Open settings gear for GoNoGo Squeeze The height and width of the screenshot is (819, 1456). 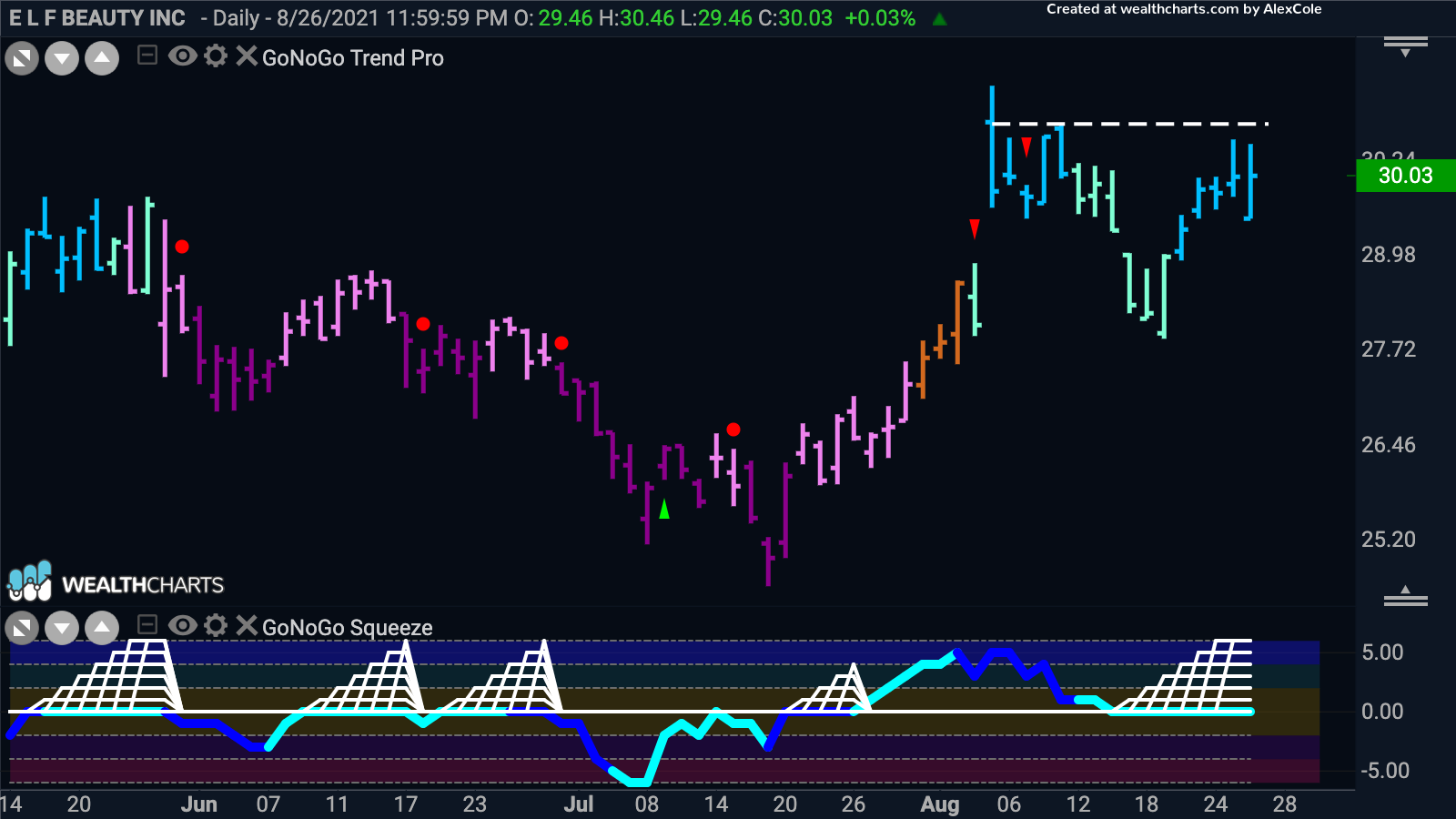[216, 625]
